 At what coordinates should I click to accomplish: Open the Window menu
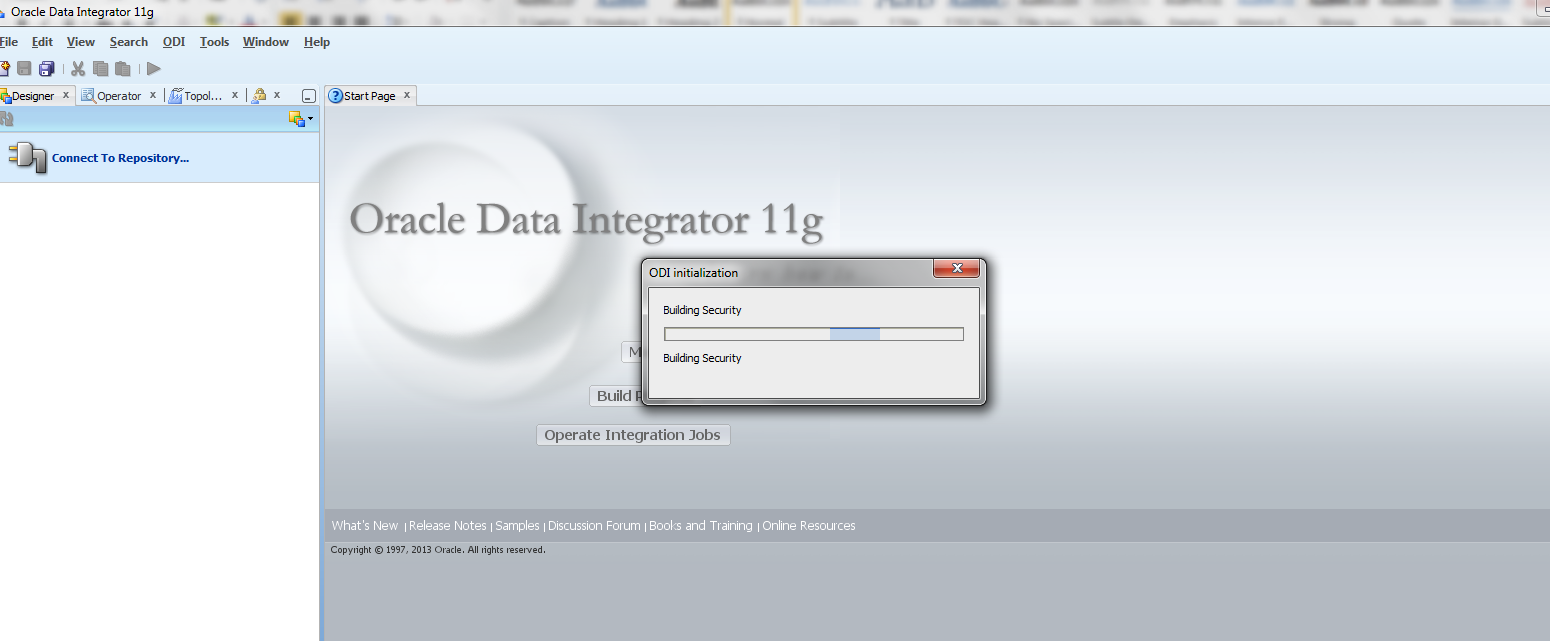(x=266, y=42)
